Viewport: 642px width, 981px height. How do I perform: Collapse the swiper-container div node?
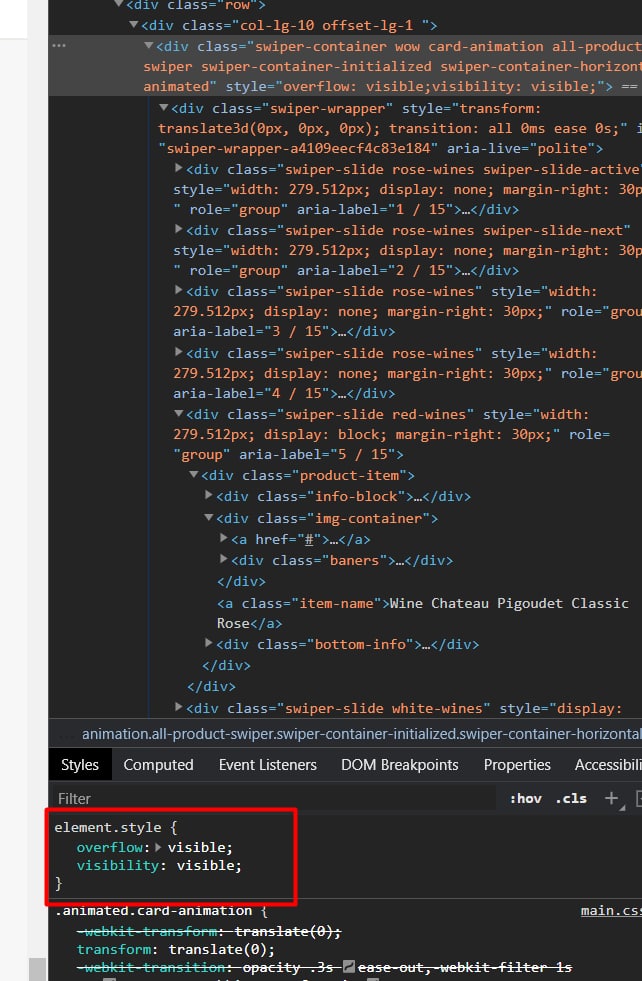pos(148,46)
